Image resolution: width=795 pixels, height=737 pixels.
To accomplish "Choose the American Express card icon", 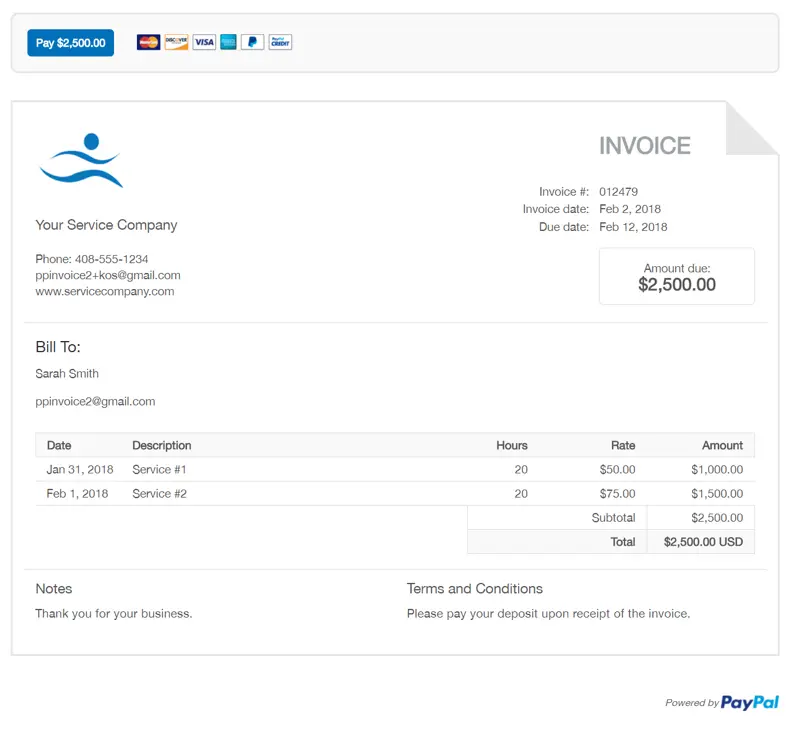I will click(x=228, y=42).
